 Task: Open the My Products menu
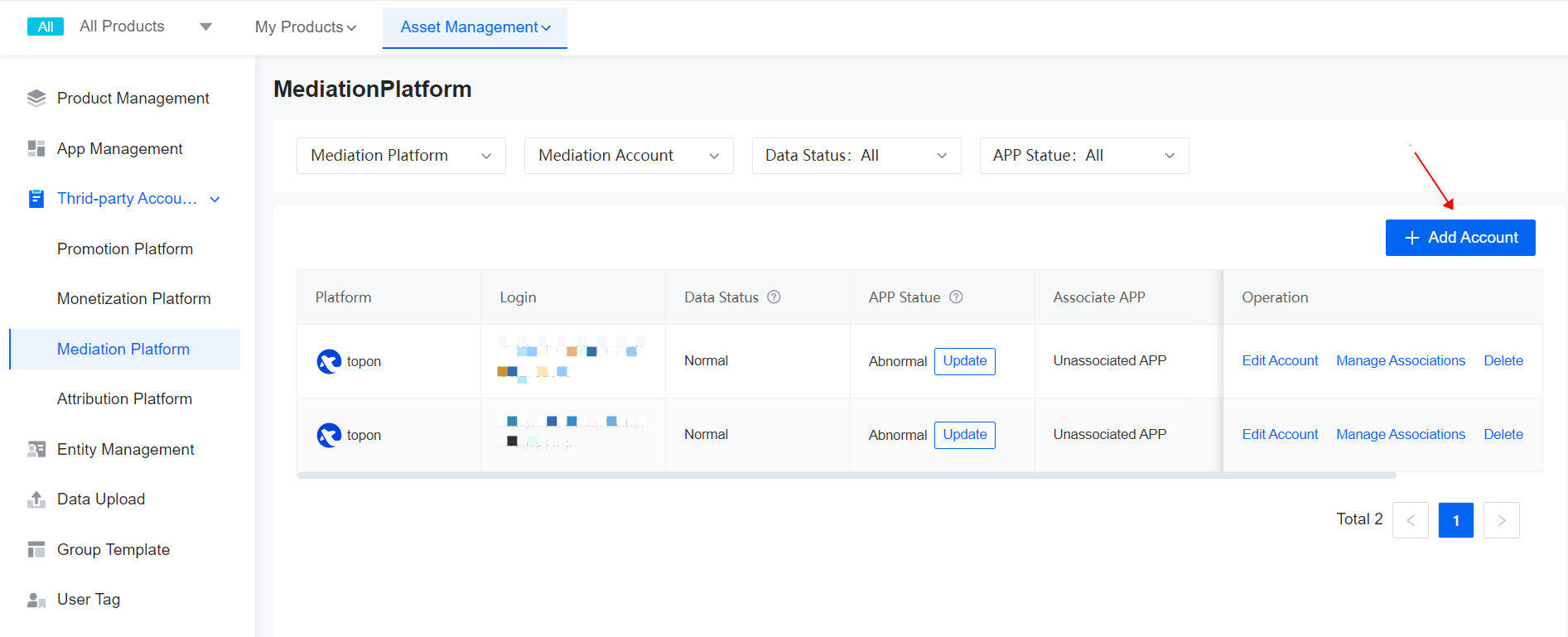[306, 27]
